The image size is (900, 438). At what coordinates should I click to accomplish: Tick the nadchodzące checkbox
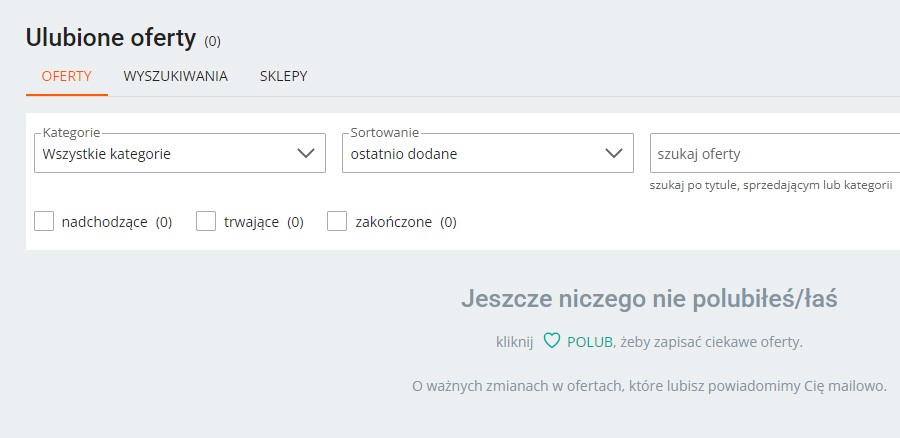click(x=44, y=221)
